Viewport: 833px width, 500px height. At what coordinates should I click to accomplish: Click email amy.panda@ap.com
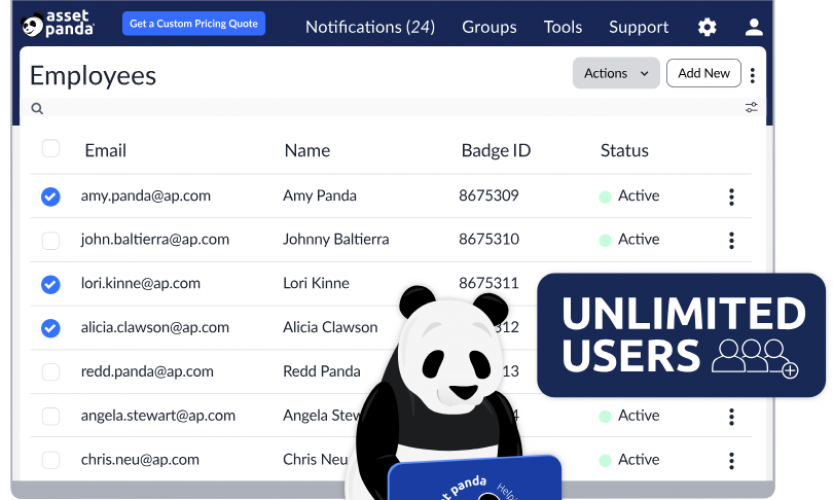146,196
